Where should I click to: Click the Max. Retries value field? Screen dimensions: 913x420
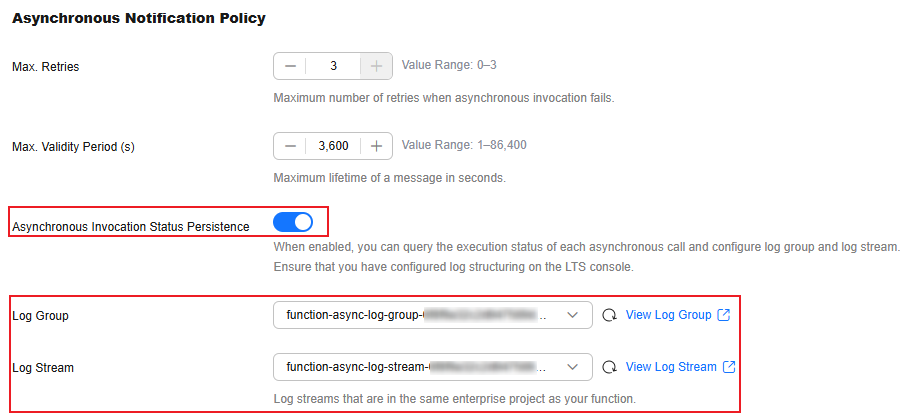point(333,66)
